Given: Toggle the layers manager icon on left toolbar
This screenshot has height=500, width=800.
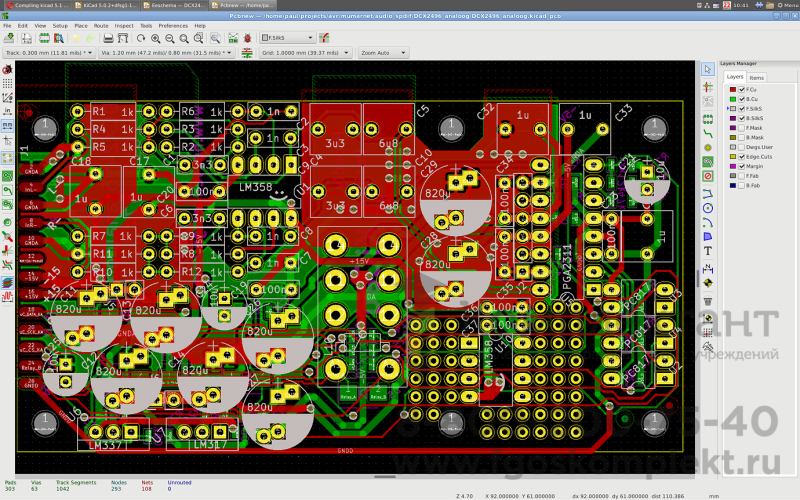Looking at the screenshot, I should coord(7,283).
